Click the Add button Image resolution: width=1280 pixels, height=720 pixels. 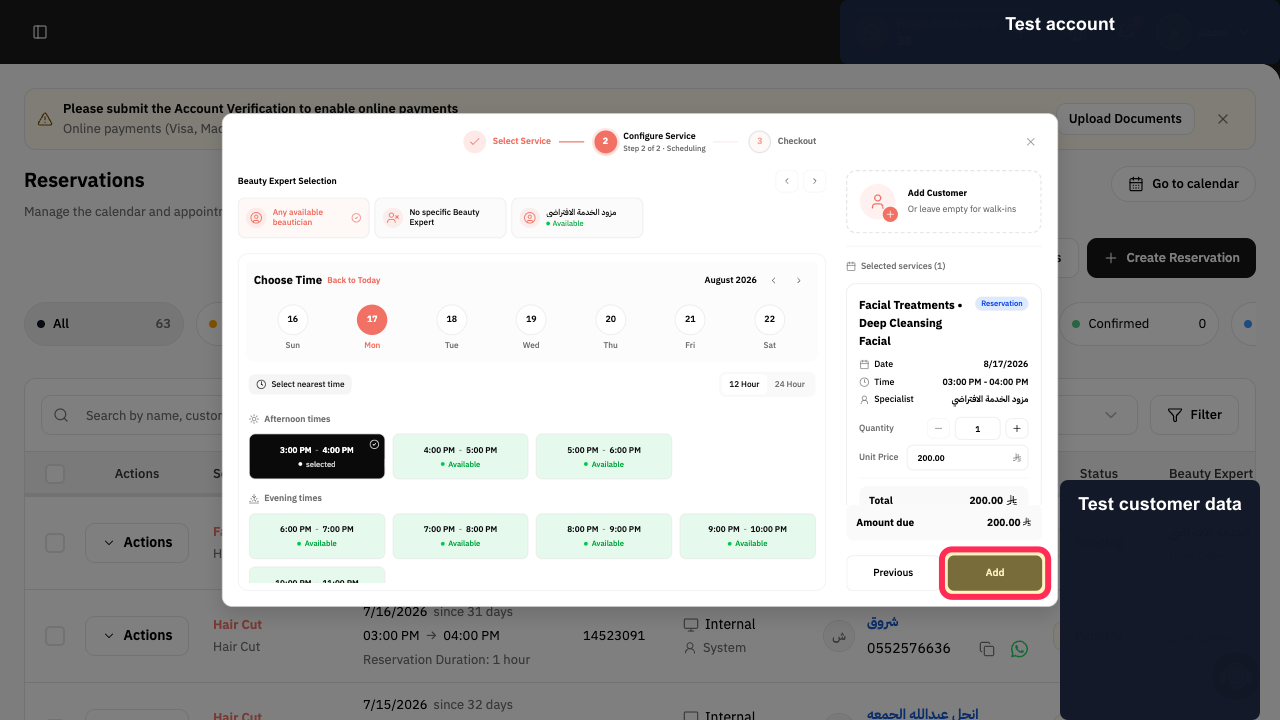(995, 573)
